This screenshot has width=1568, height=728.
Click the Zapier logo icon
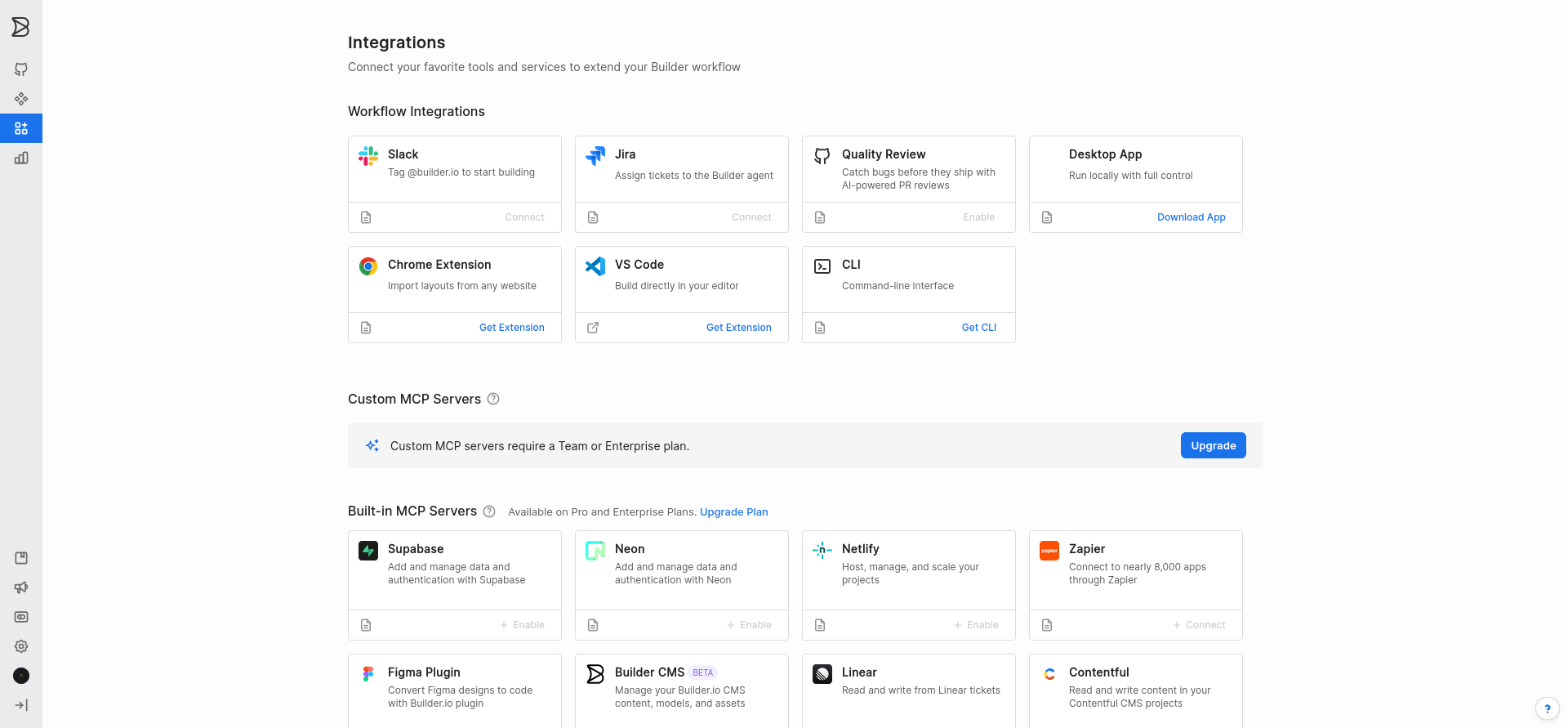(x=1049, y=551)
